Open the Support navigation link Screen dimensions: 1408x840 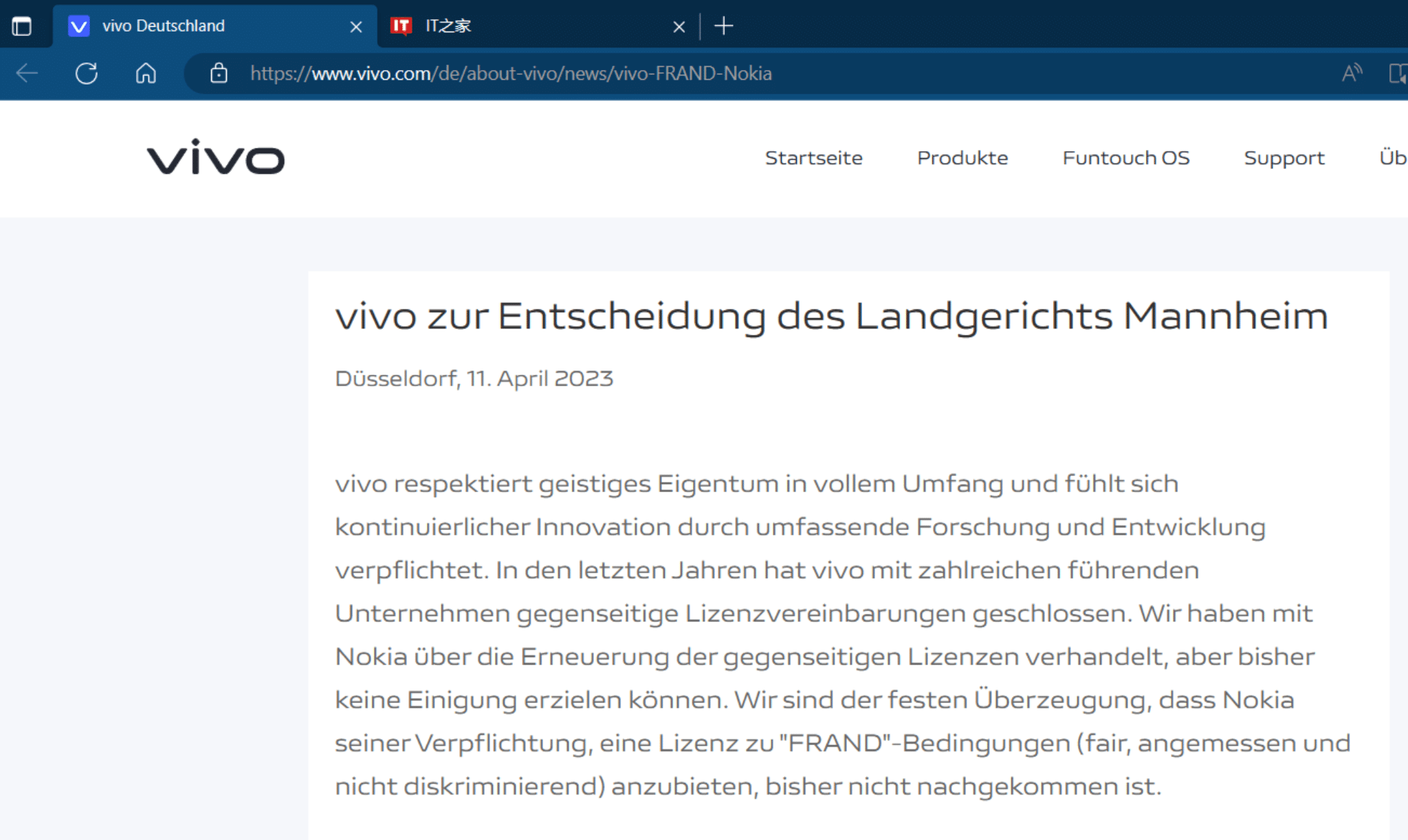(1284, 158)
